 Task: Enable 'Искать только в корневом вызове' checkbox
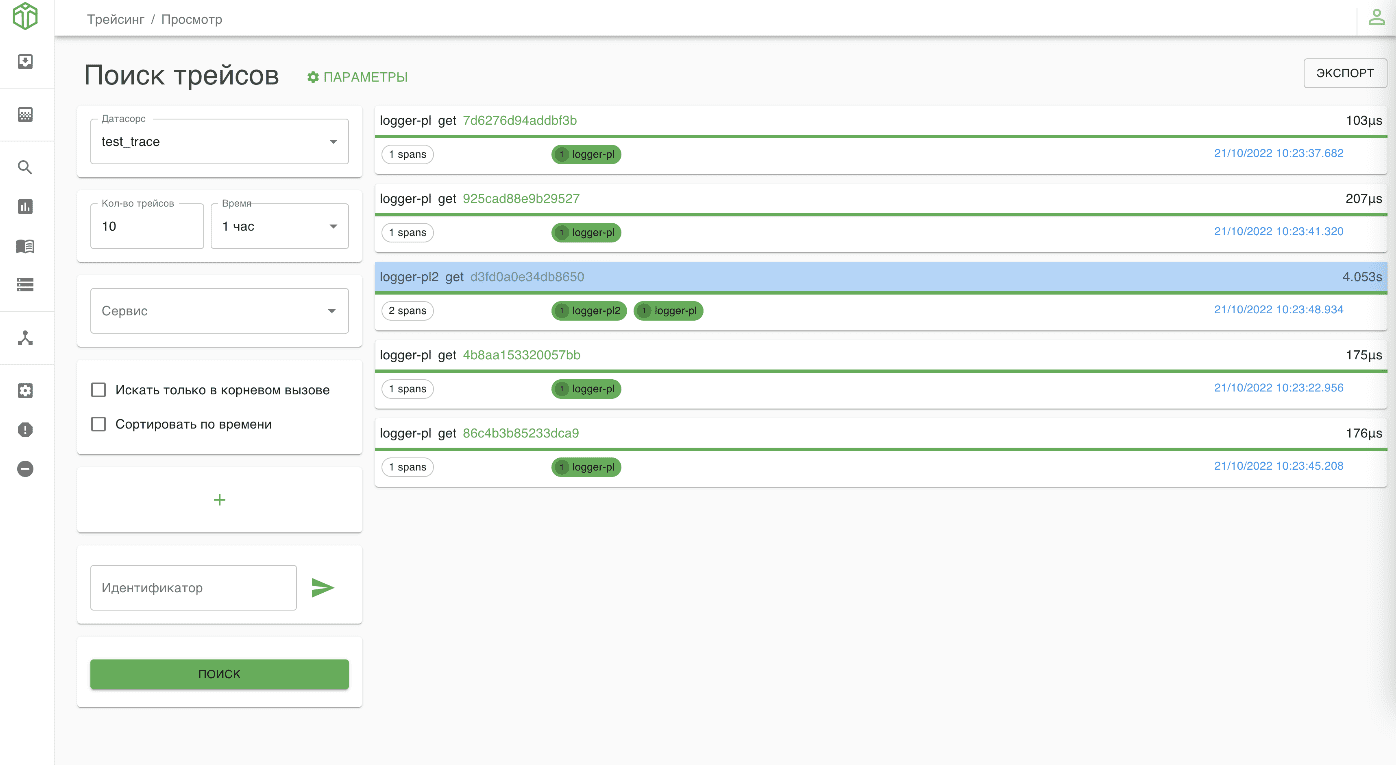pos(99,390)
